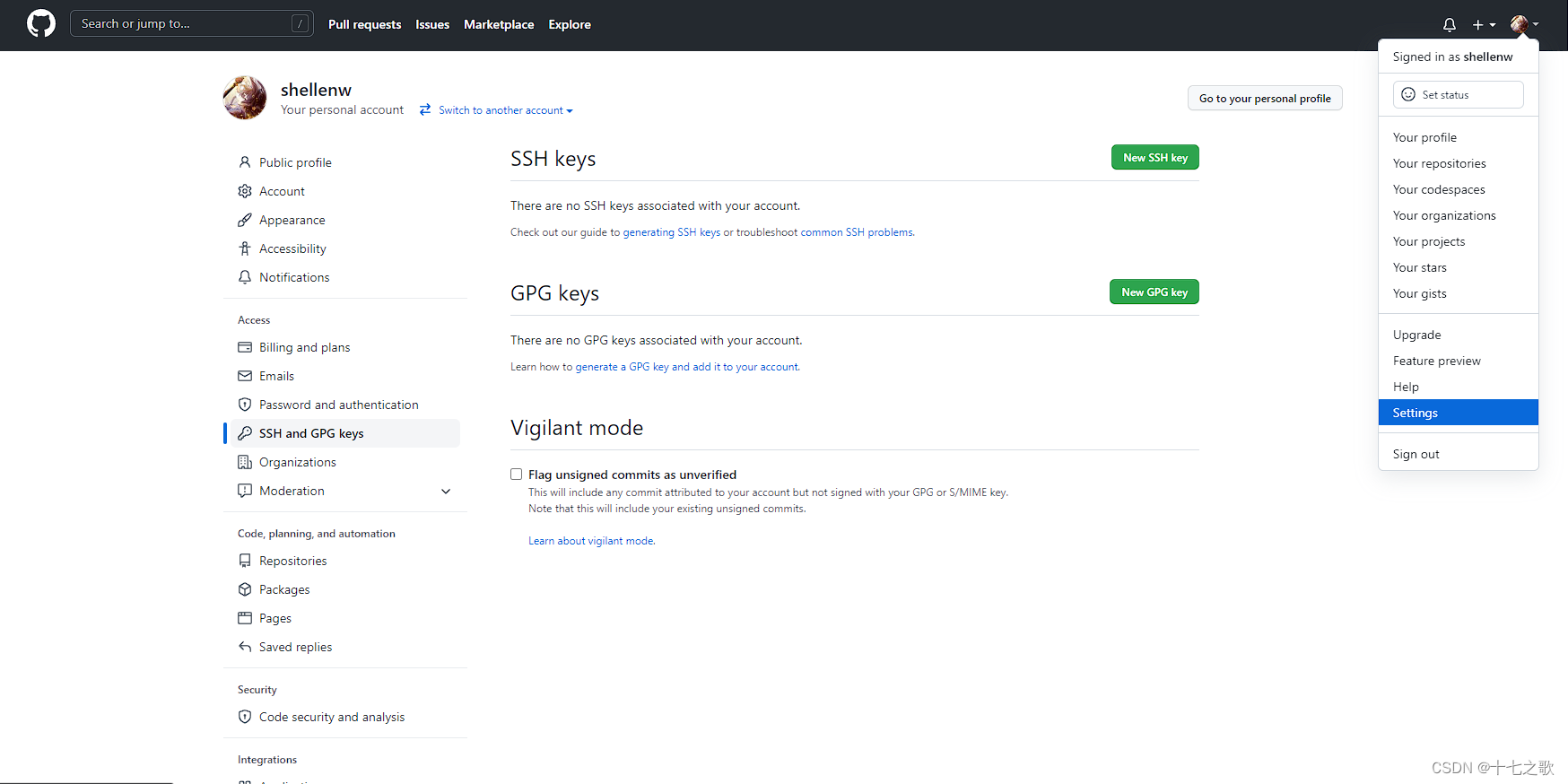This screenshot has height=784, width=1568.
Task: Click the Code security and analysis shield icon
Action: pyautogui.click(x=245, y=717)
